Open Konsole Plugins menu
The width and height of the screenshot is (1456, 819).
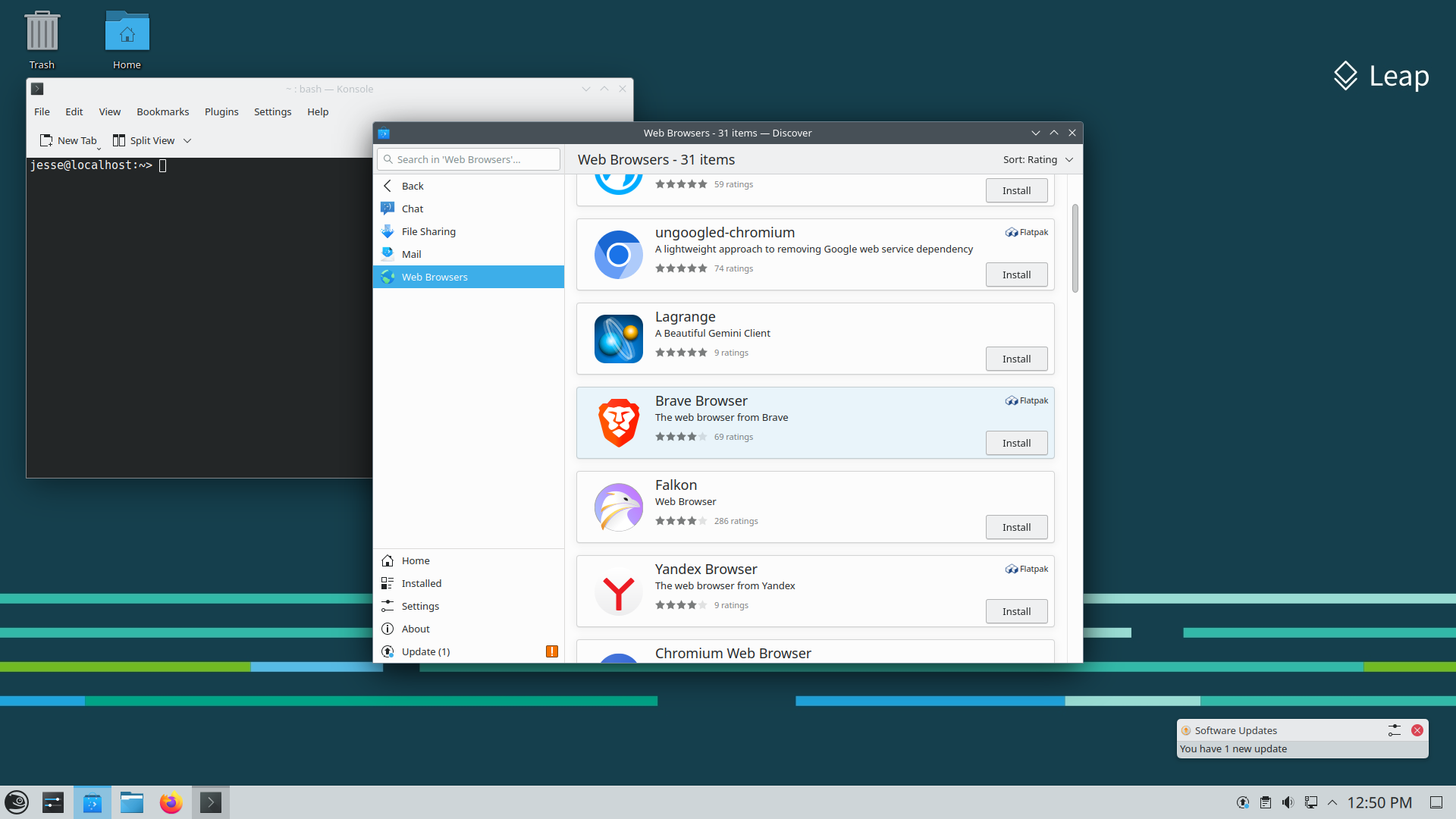tap(221, 111)
